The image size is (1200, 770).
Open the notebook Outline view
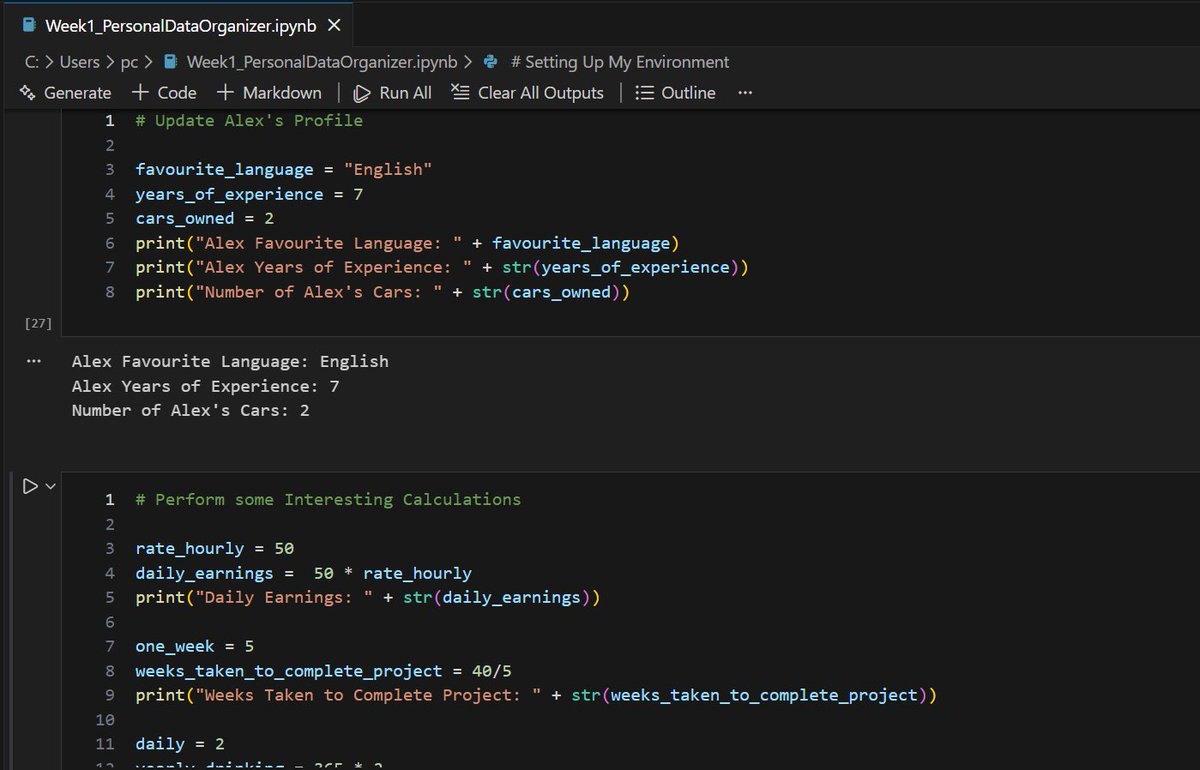[x=676, y=93]
